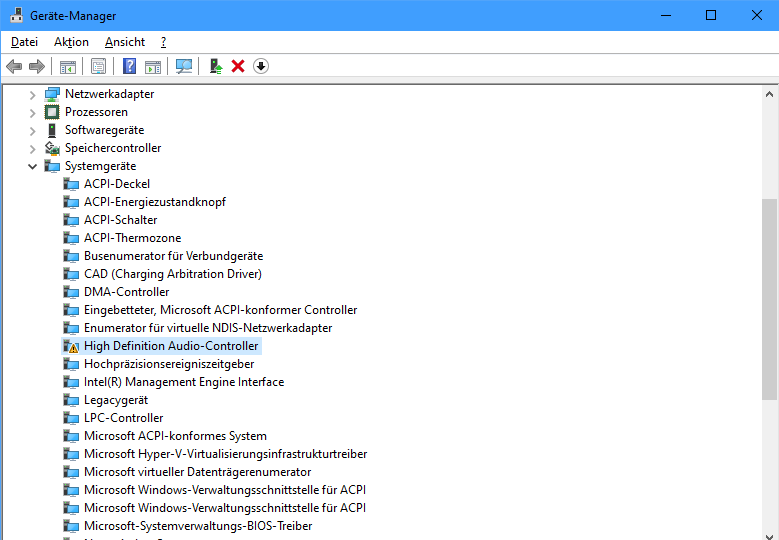The image size is (779, 540).
Task: Expand the Prozessoren node
Action: 32,113
